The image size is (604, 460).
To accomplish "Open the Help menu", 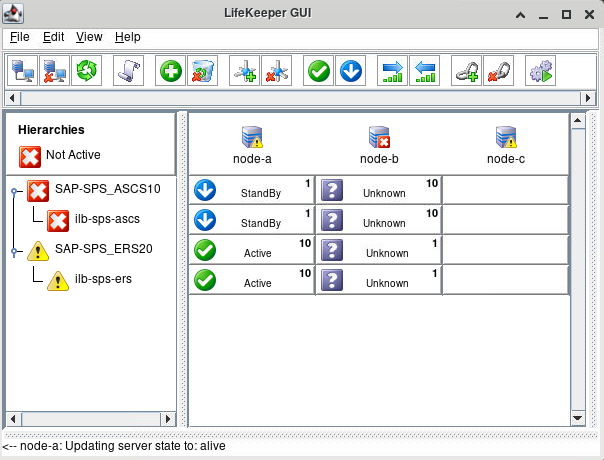I will click(x=128, y=37).
